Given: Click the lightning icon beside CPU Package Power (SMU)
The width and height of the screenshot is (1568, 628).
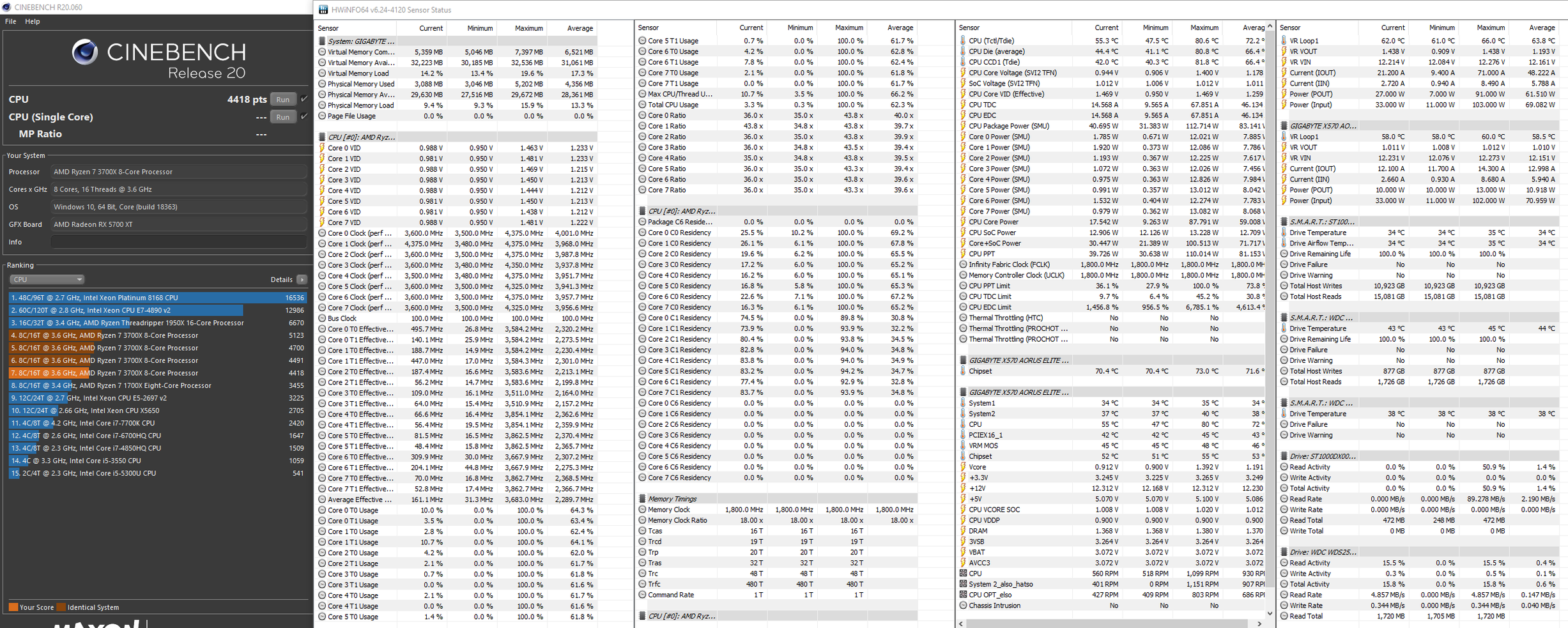Looking at the screenshot, I should (963, 126).
